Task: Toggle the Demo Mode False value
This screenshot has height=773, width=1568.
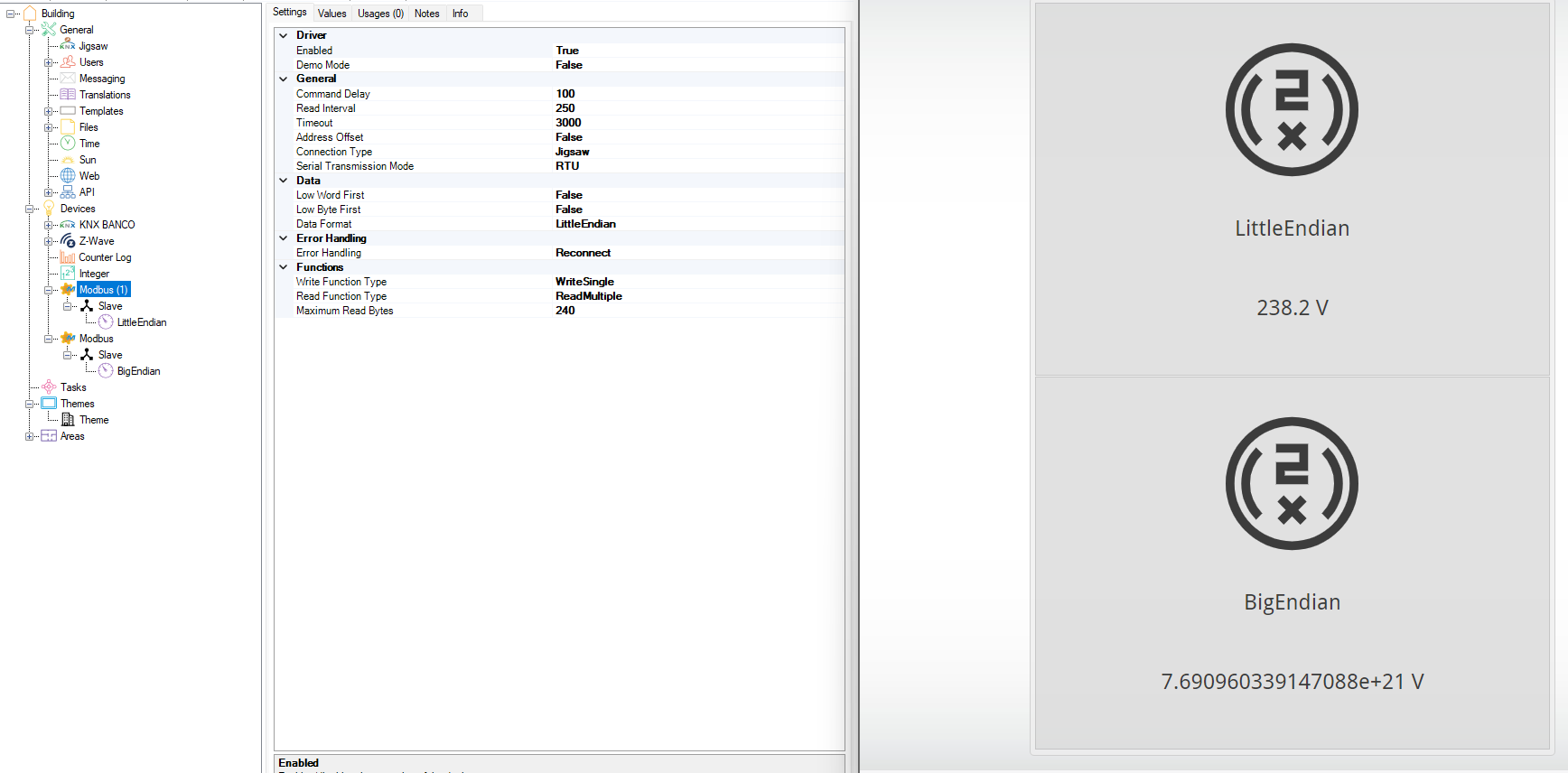Action: 569,65
